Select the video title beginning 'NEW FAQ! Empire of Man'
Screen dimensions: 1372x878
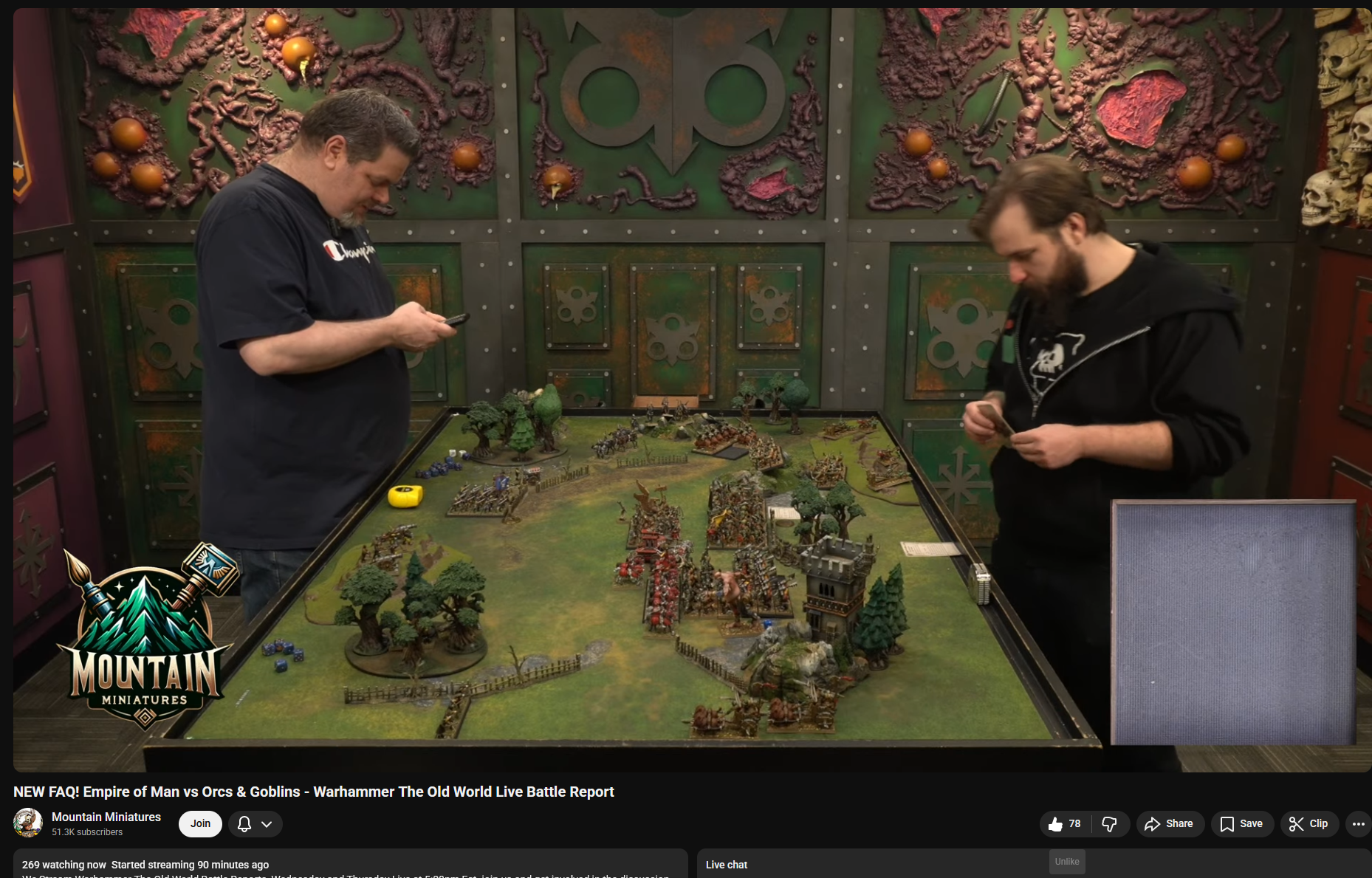(314, 792)
